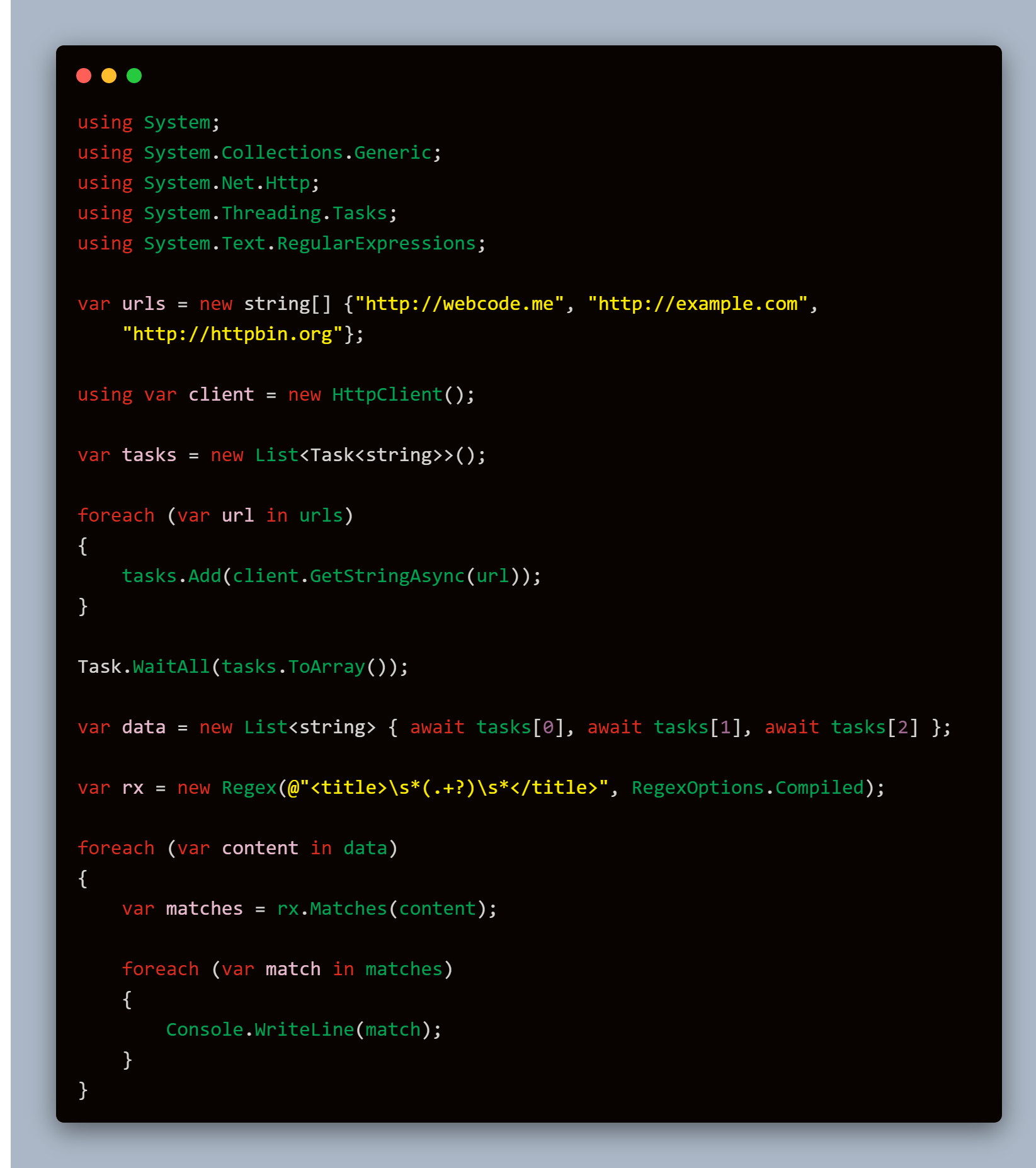Click 'ToArray' method call
1036x1168 pixels.
(x=327, y=667)
